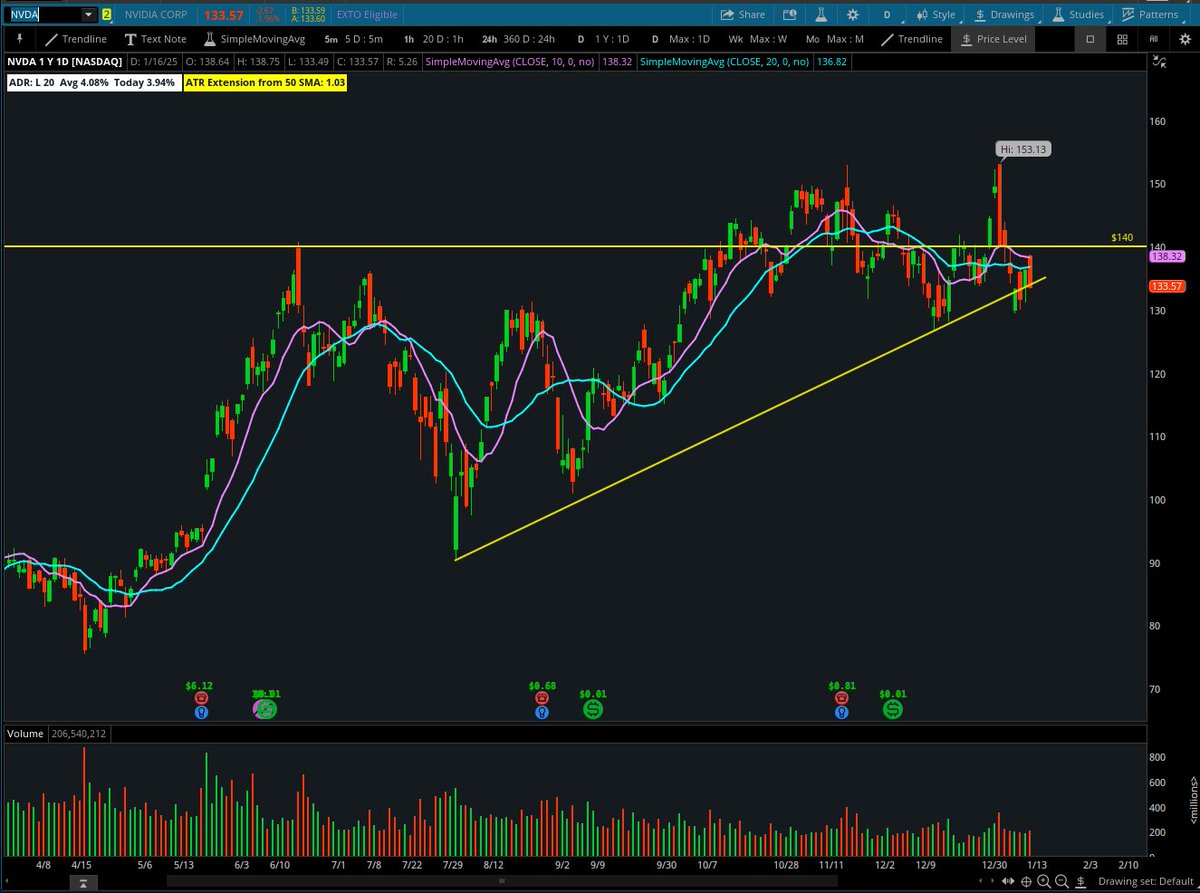Select the pointer cursor tool

18,40
